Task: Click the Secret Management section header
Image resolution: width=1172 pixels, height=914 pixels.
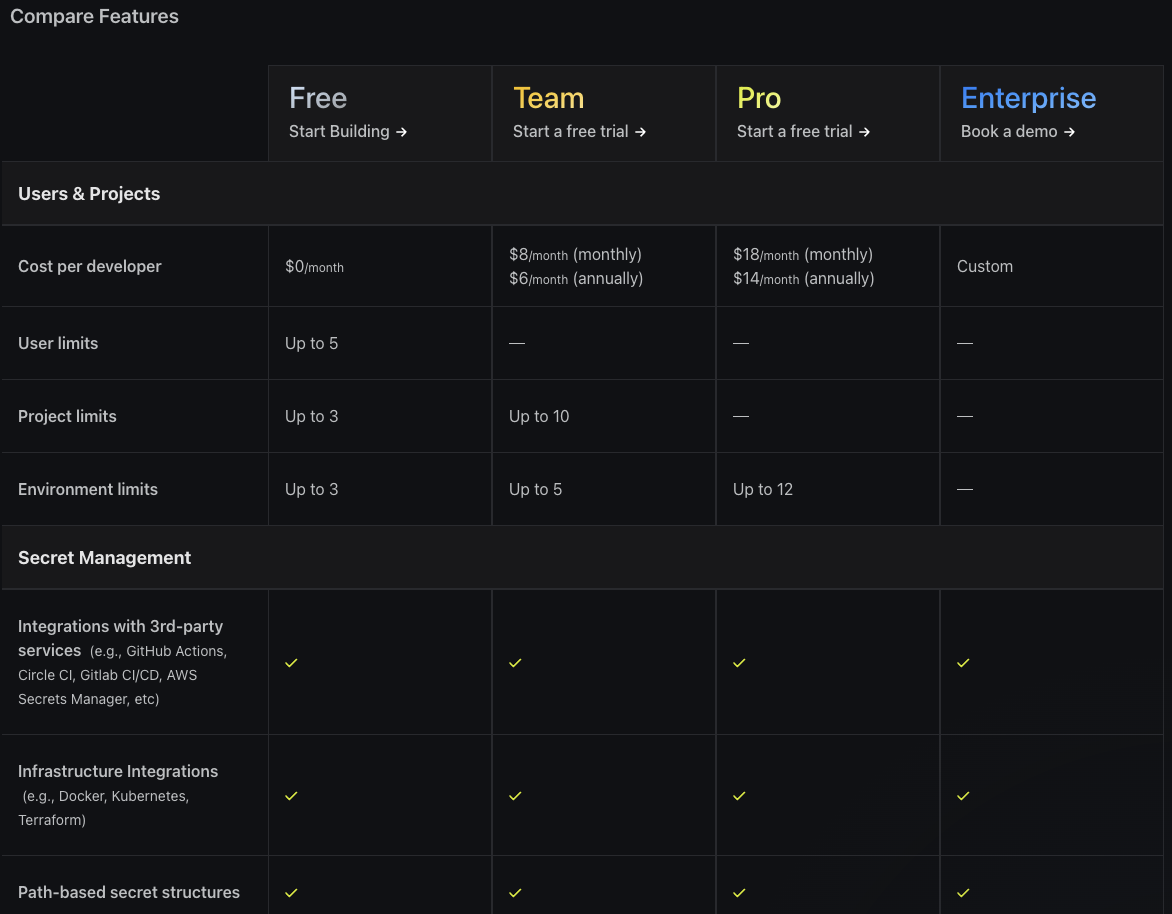Action: tap(105, 558)
